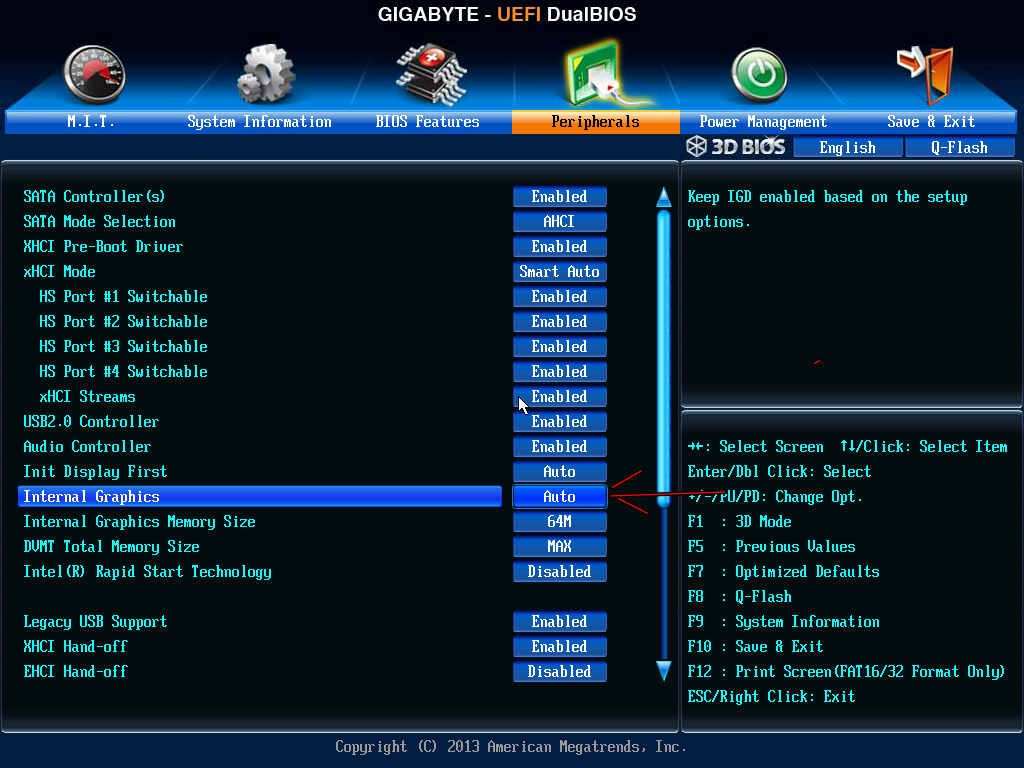Click the F1 3D Mode help line

[x=739, y=521]
